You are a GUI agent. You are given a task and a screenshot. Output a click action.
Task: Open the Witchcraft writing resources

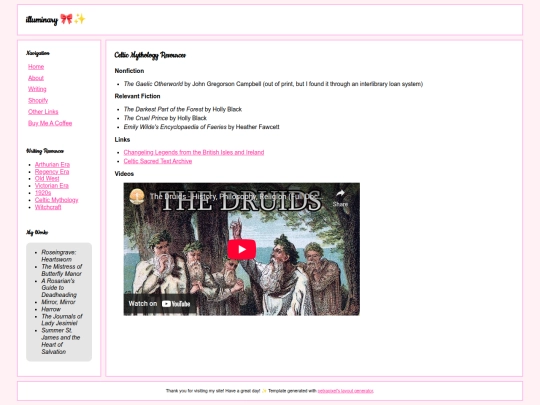[48, 207]
